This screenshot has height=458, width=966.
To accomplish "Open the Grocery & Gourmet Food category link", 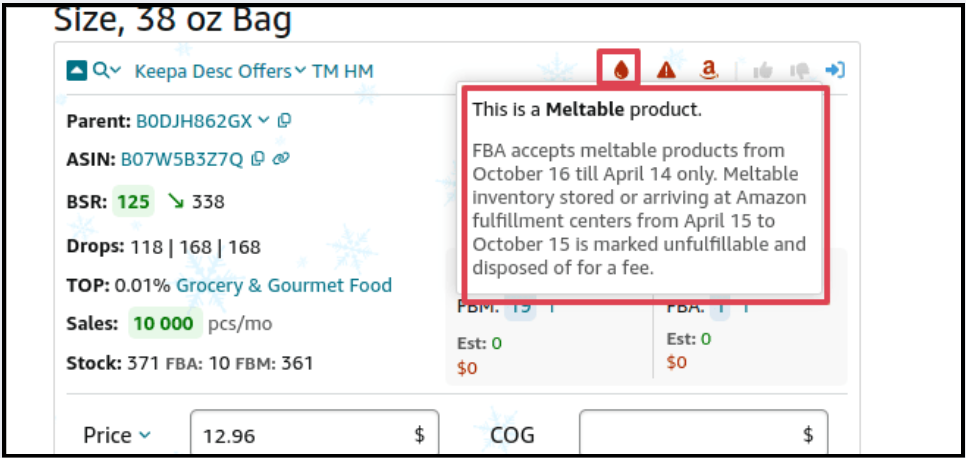I will [x=284, y=285].
